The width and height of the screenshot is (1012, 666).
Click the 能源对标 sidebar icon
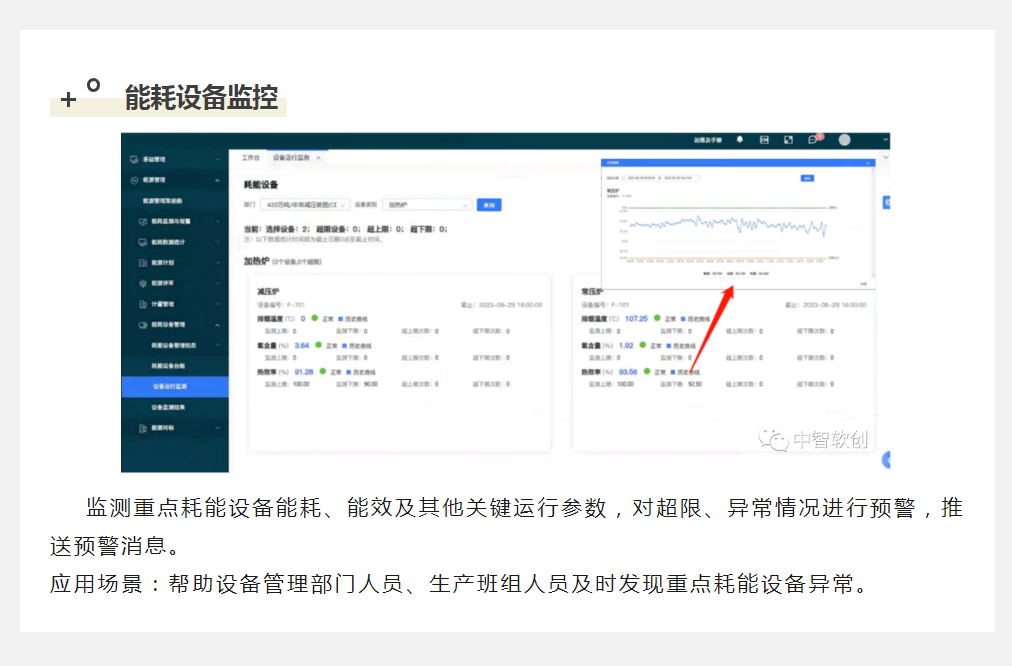tap(142, 428)
